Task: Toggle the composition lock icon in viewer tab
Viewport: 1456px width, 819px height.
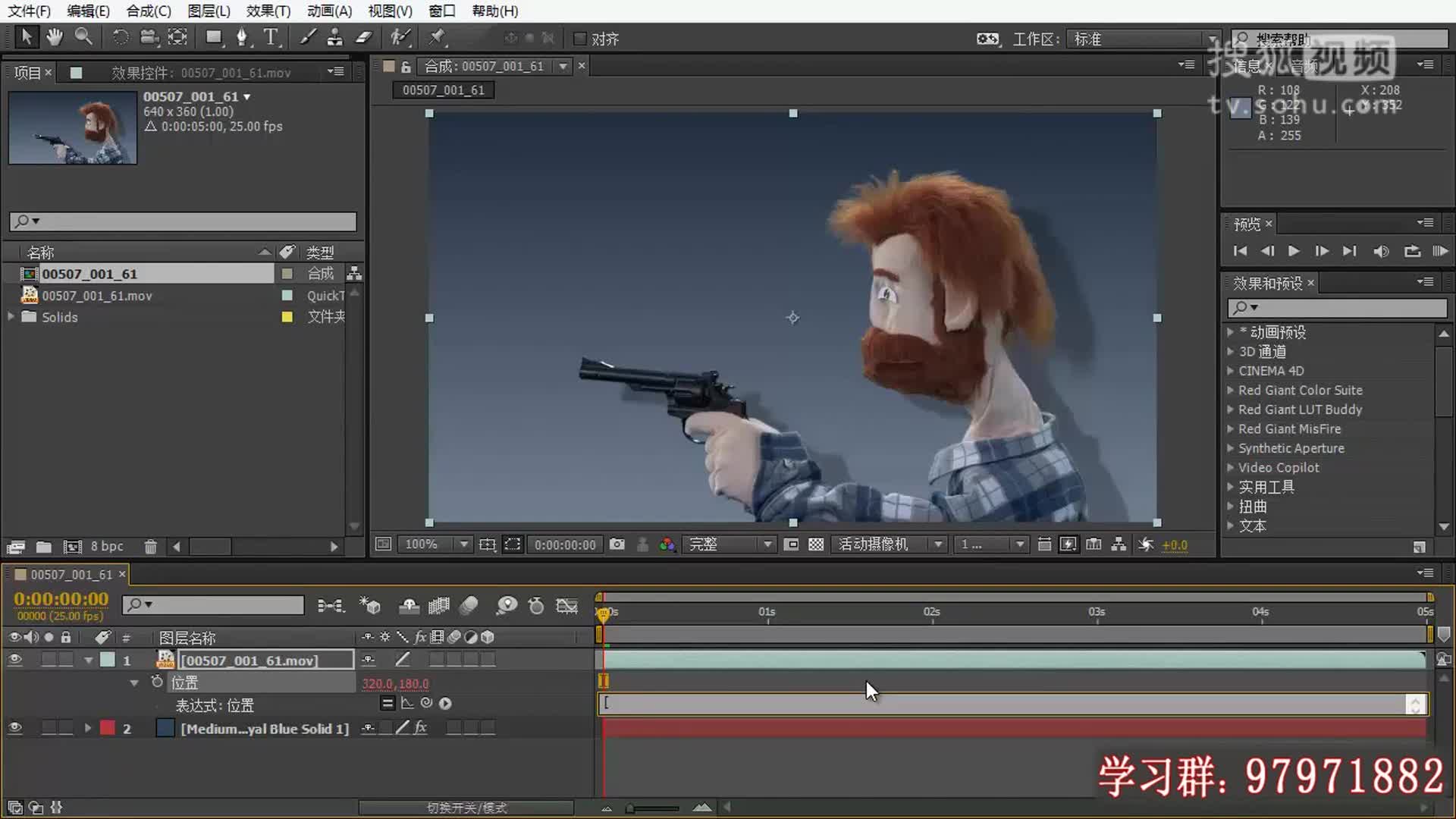Action: click(406, 67)
